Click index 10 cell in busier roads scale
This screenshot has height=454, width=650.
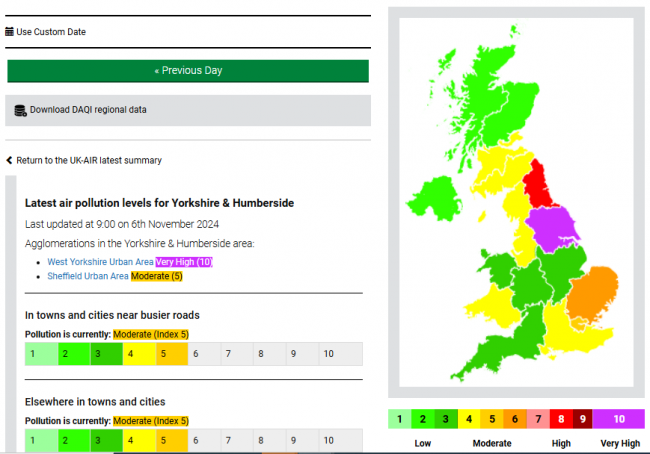(328, 354)
